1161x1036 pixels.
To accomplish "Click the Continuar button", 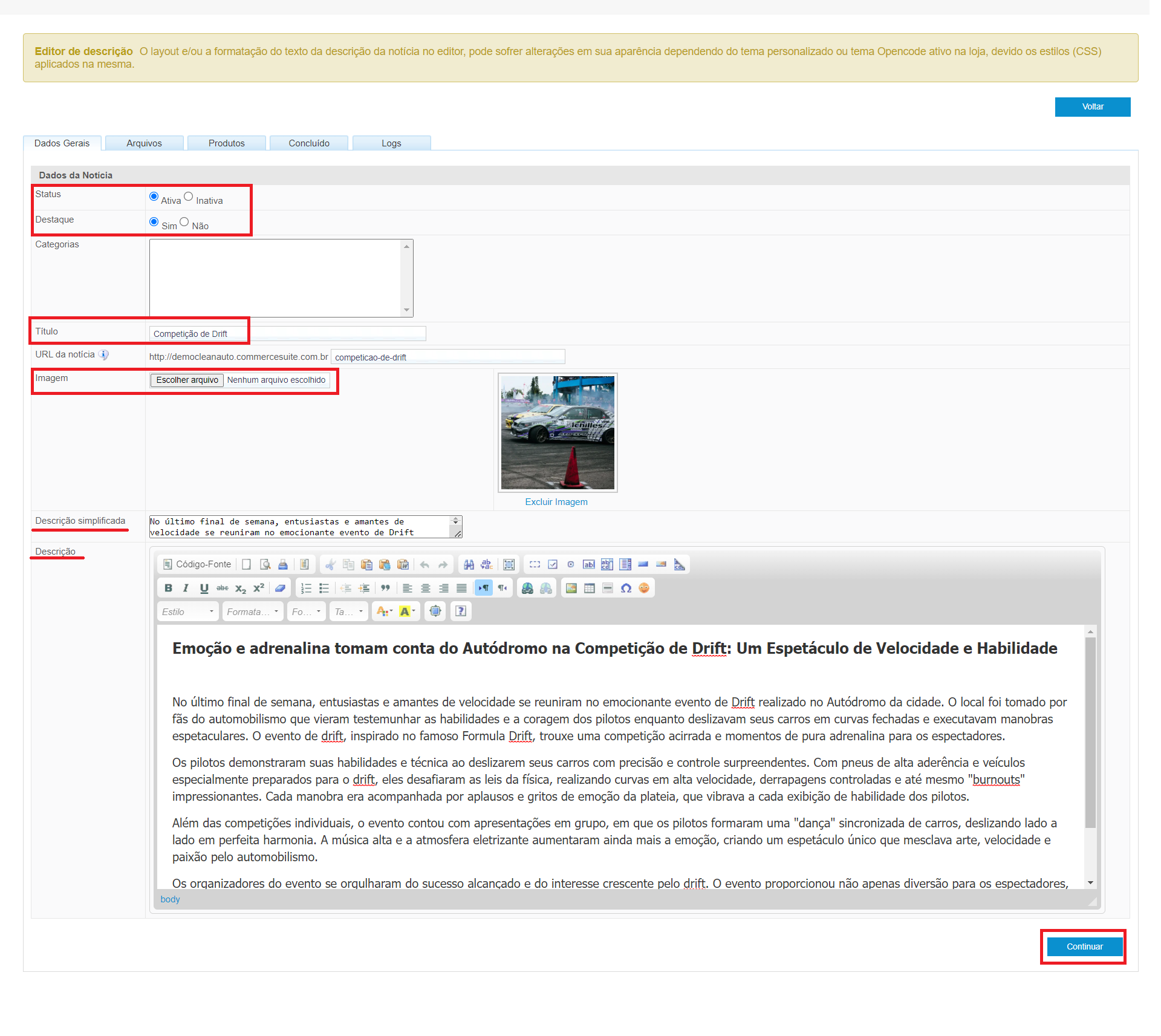I will click(1084, 946).
